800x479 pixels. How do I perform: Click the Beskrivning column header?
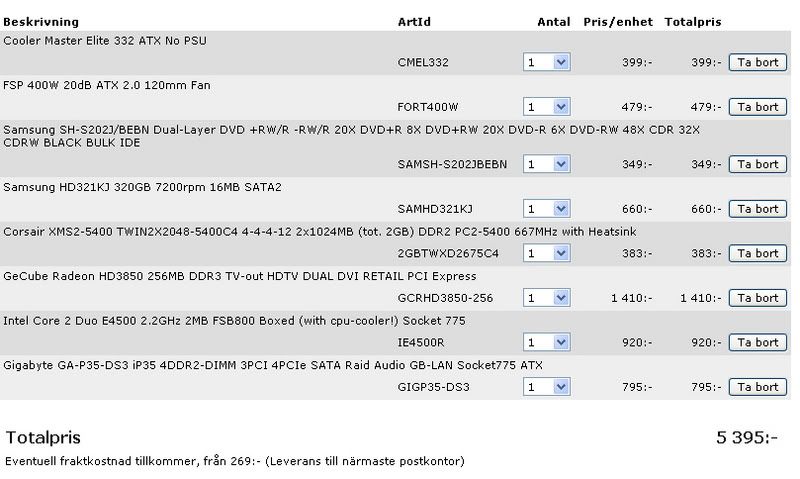(x=41, y=21)
